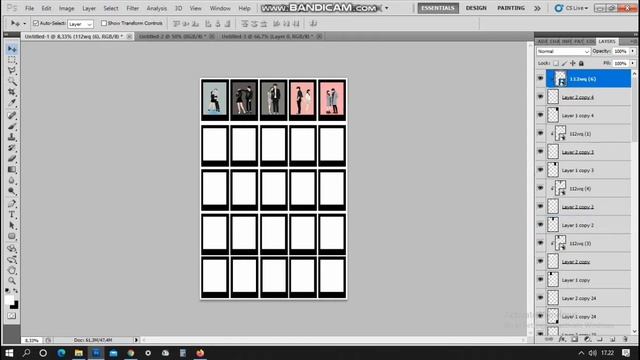This screenshot has height=360, width=640.
Task: Click the foreground color swatch
Action: (x=9, y=300)
